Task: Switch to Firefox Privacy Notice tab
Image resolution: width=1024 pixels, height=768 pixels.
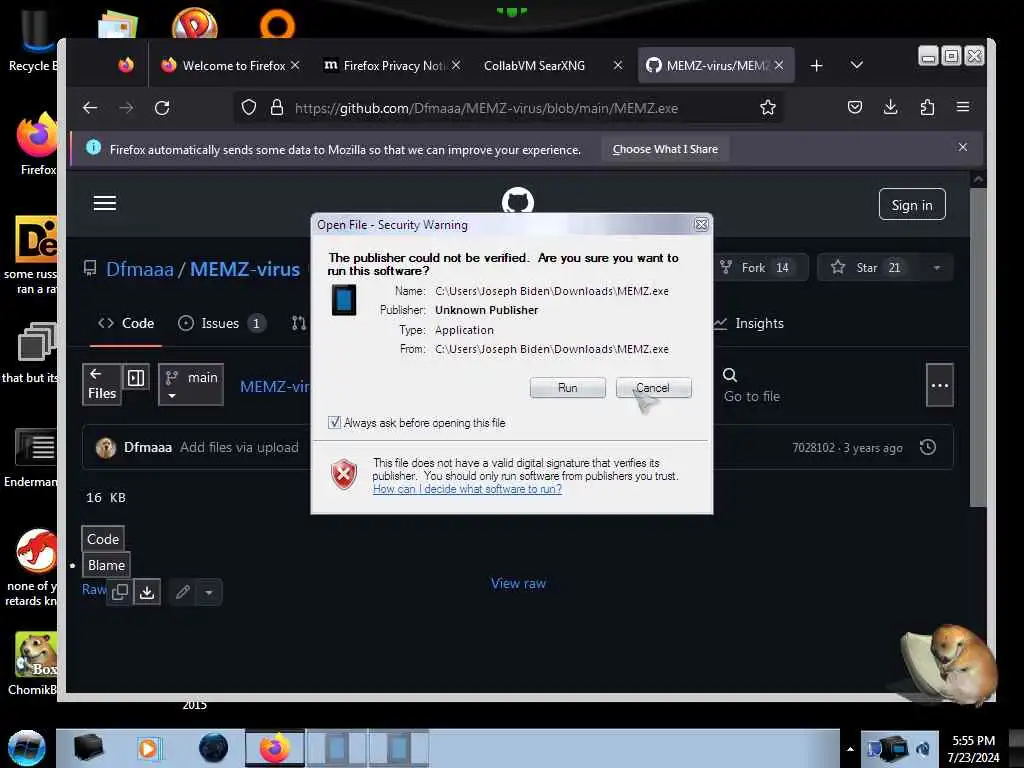Action: coord(392,65)
